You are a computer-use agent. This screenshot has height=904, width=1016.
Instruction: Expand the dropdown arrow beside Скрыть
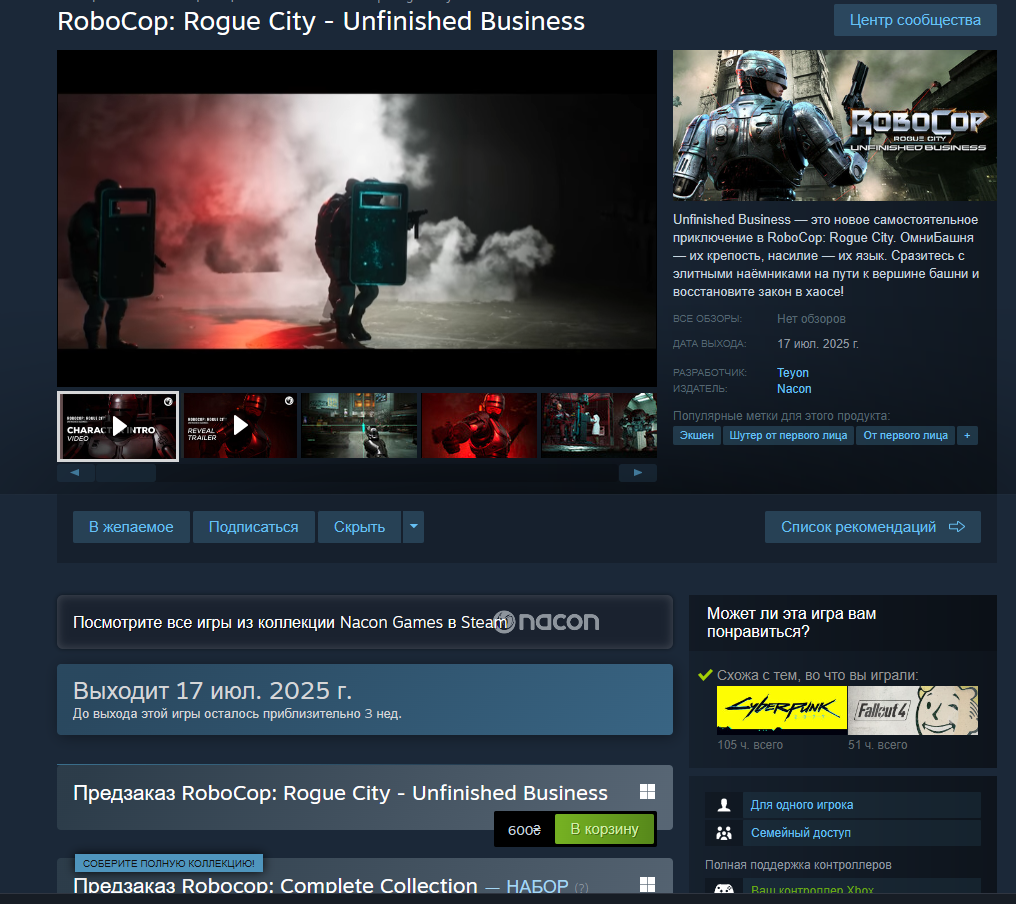click(413, 527)
